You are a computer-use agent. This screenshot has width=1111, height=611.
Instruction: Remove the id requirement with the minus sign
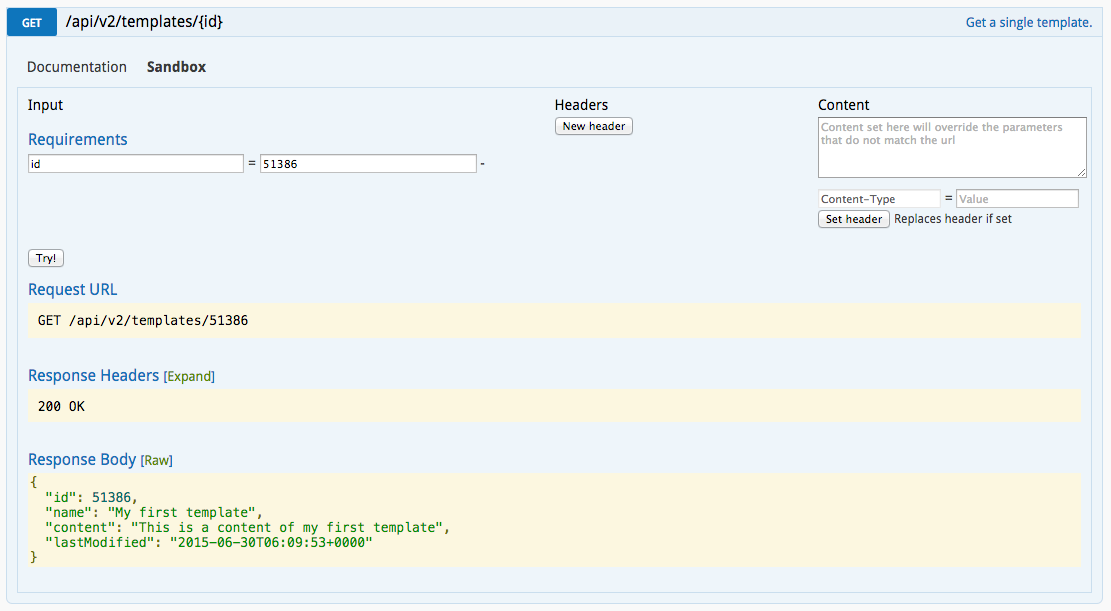click(483, 164)
